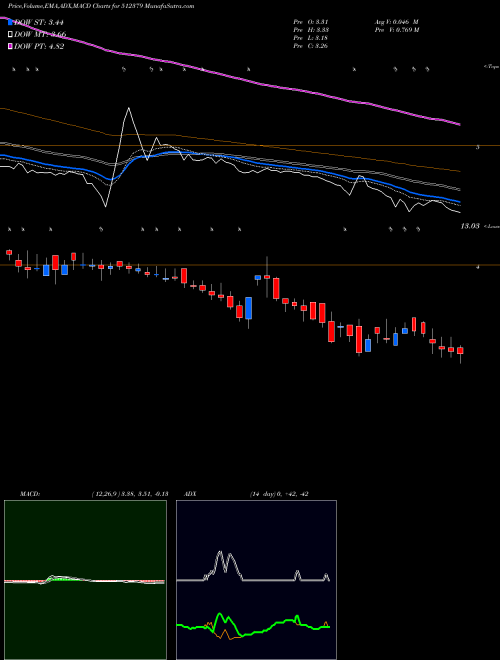Click the last red candlestick on the right
This screenshot has height=660, width=500.
[460, 351]
